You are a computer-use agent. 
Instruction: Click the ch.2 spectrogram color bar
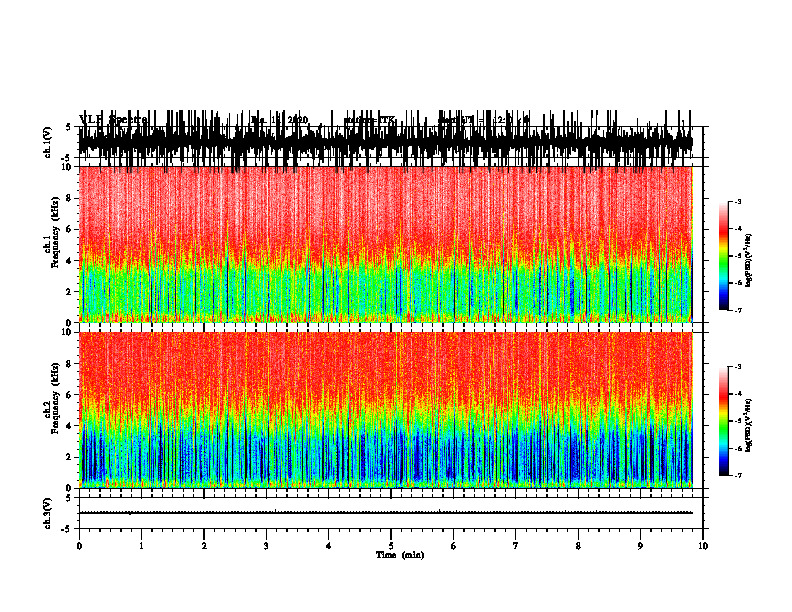(723, 421)
